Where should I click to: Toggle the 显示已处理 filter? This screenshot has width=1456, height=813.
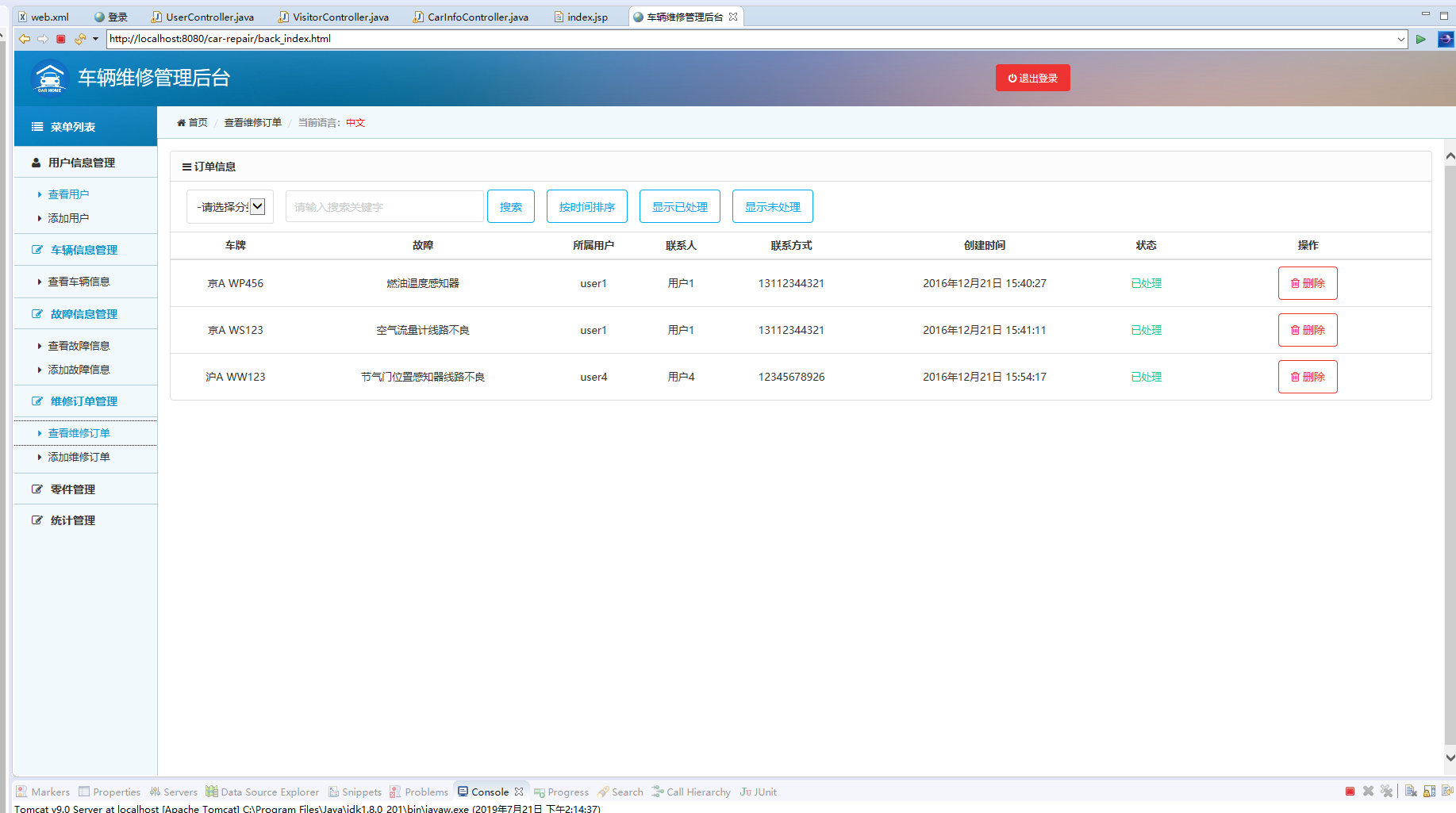[x=679, y=206]
